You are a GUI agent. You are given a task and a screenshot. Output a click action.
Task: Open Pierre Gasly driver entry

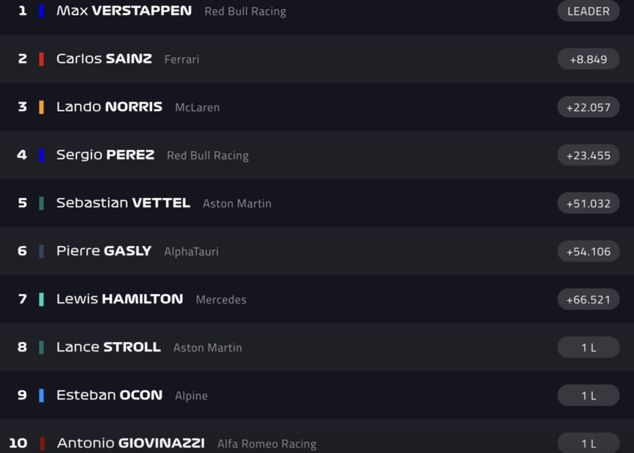coord(104,251)
